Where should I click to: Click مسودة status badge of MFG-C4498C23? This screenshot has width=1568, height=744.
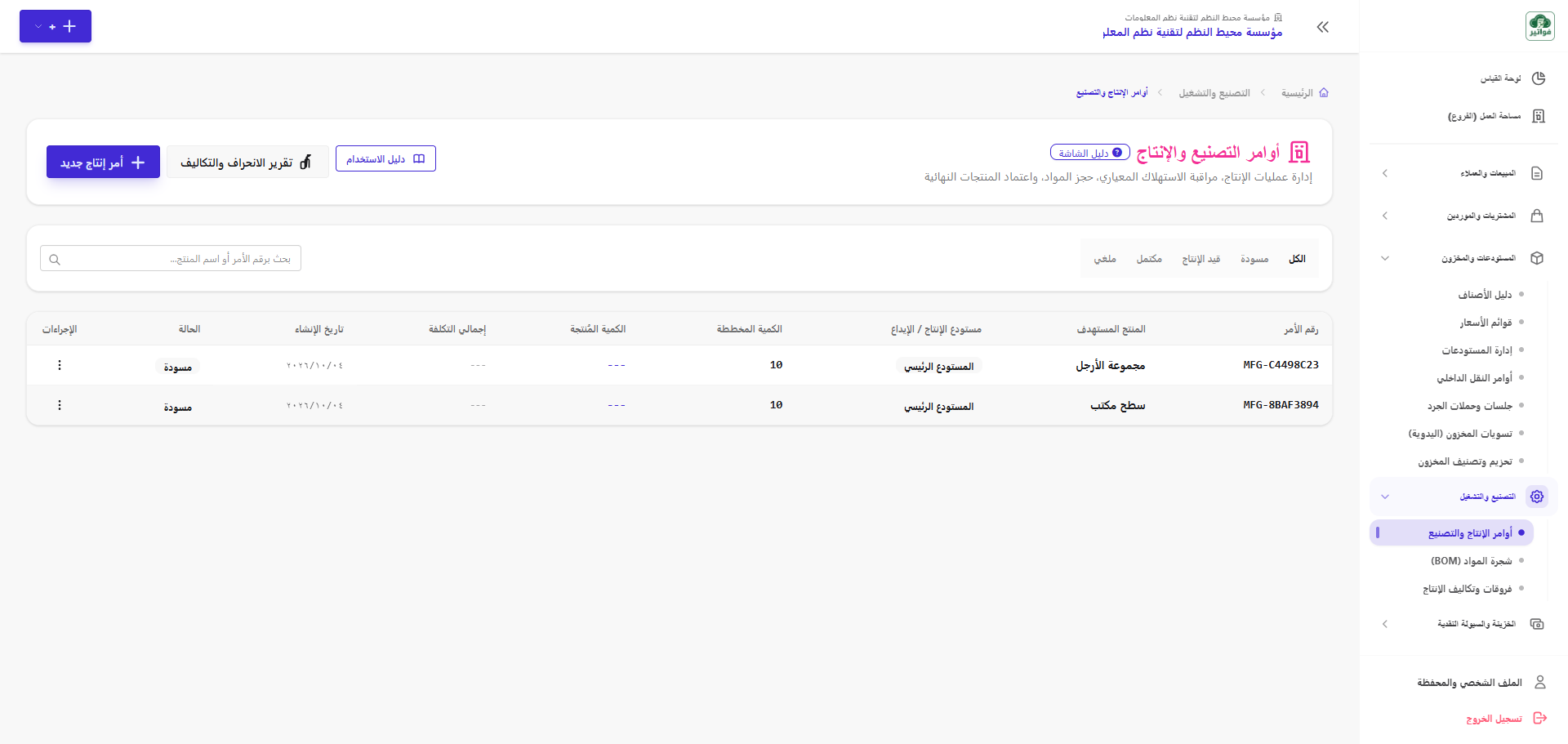178,367
